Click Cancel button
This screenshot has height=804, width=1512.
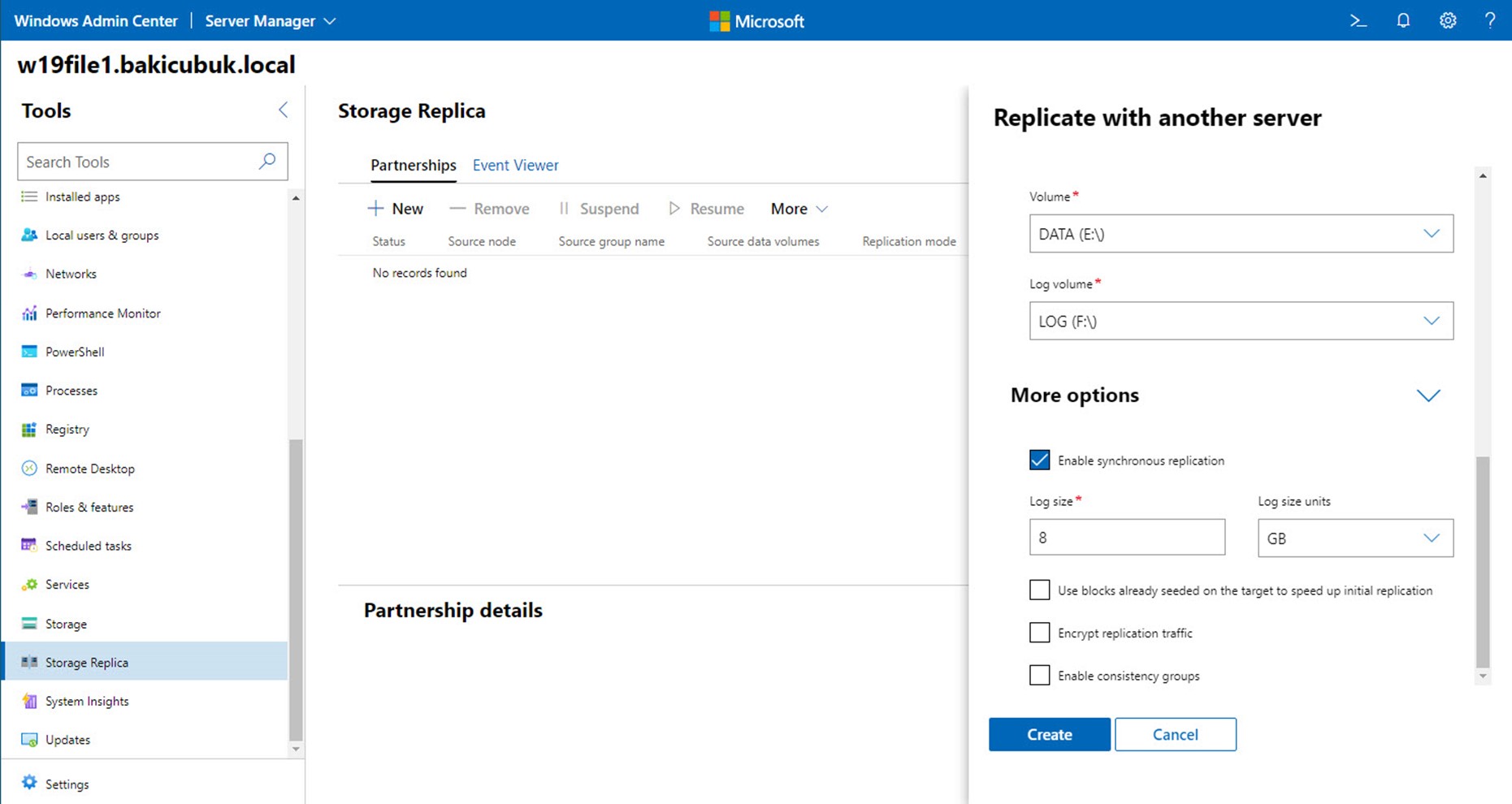tap(1176, 734)
